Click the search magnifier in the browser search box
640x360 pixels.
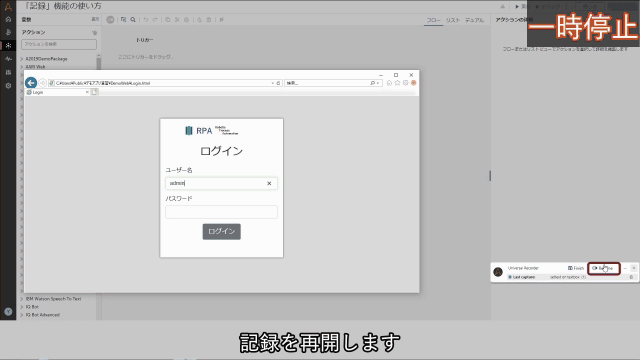[372, 83]
